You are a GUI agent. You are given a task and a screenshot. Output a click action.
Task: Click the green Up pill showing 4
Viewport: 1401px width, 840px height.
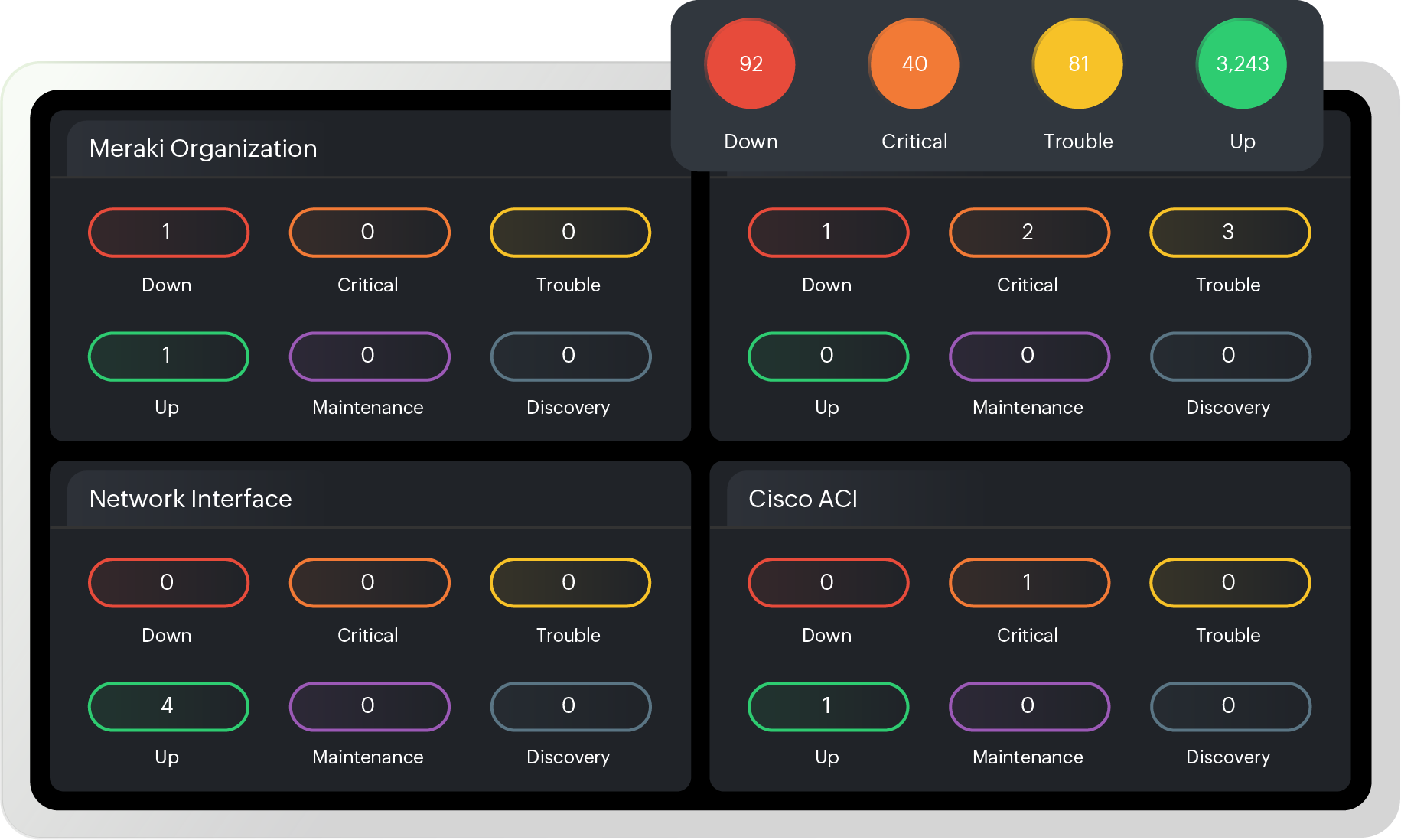click(x=168, y=706)
